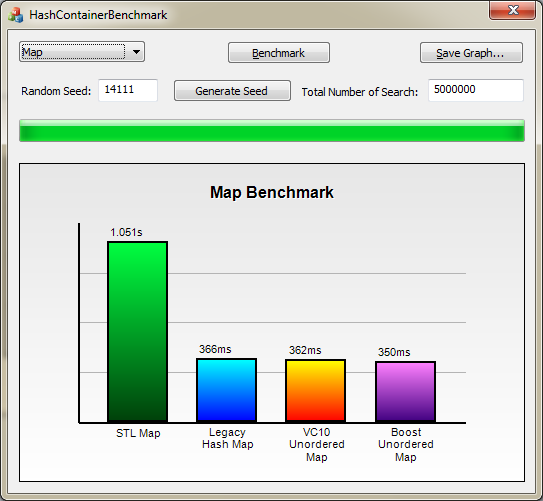
Task: Click the 362ms value label
Action: click(305, 350)
